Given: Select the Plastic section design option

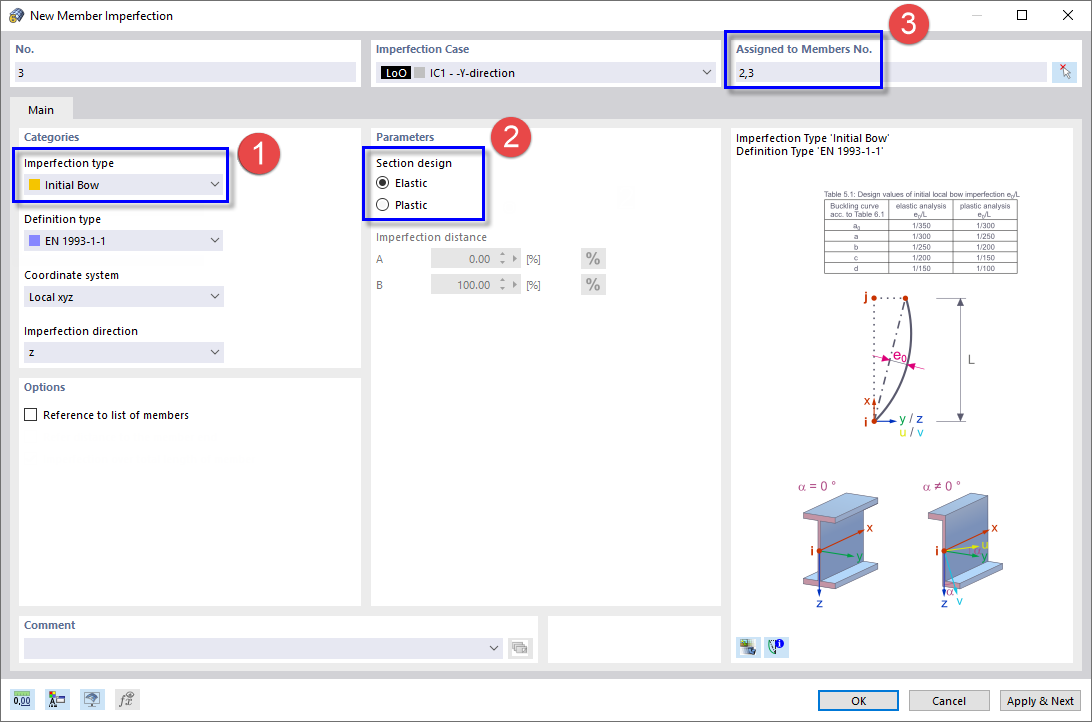Looking at the screenshot, I should 383,204.
